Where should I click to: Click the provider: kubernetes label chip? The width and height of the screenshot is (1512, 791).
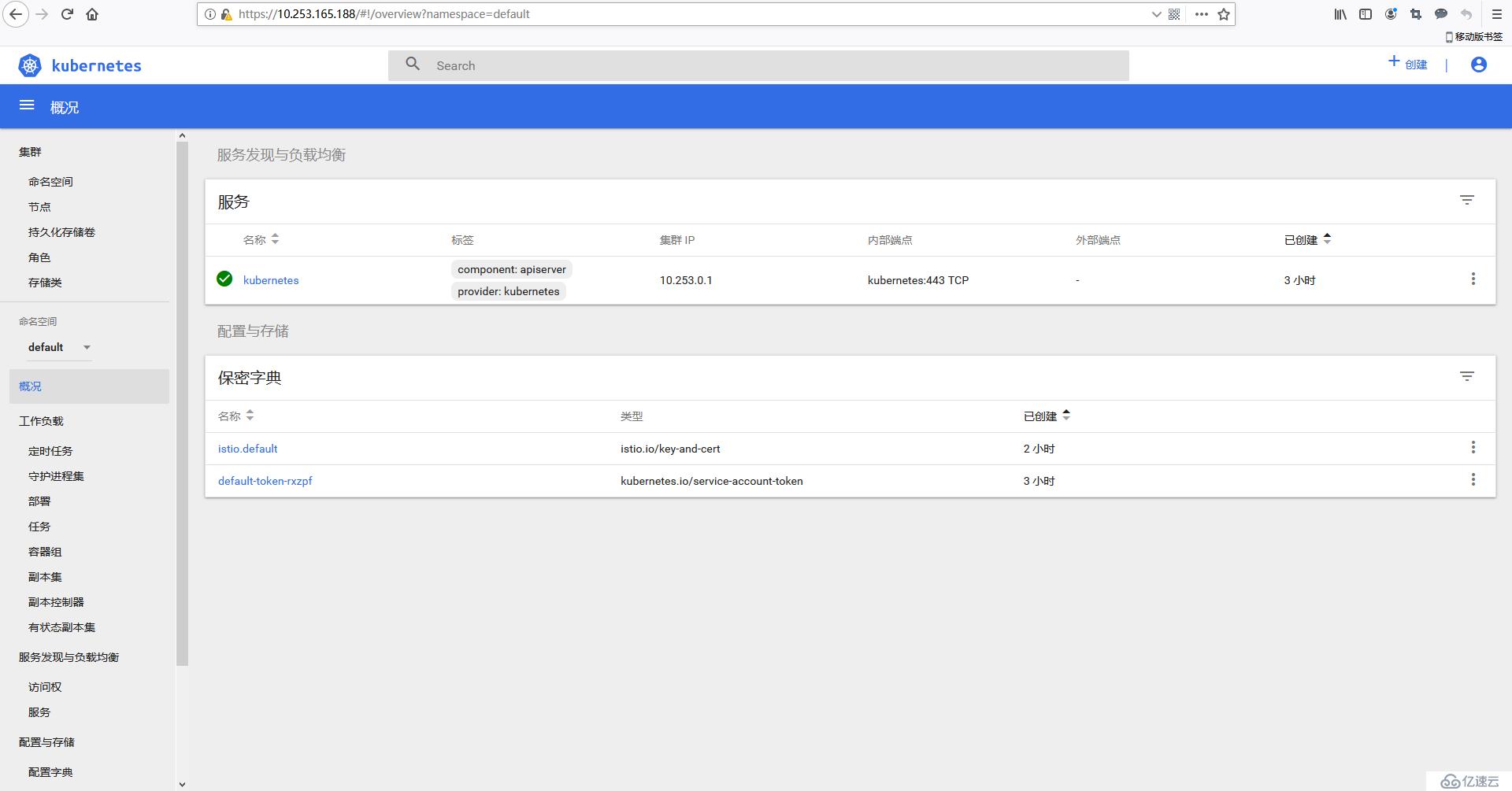click(509, 291)
